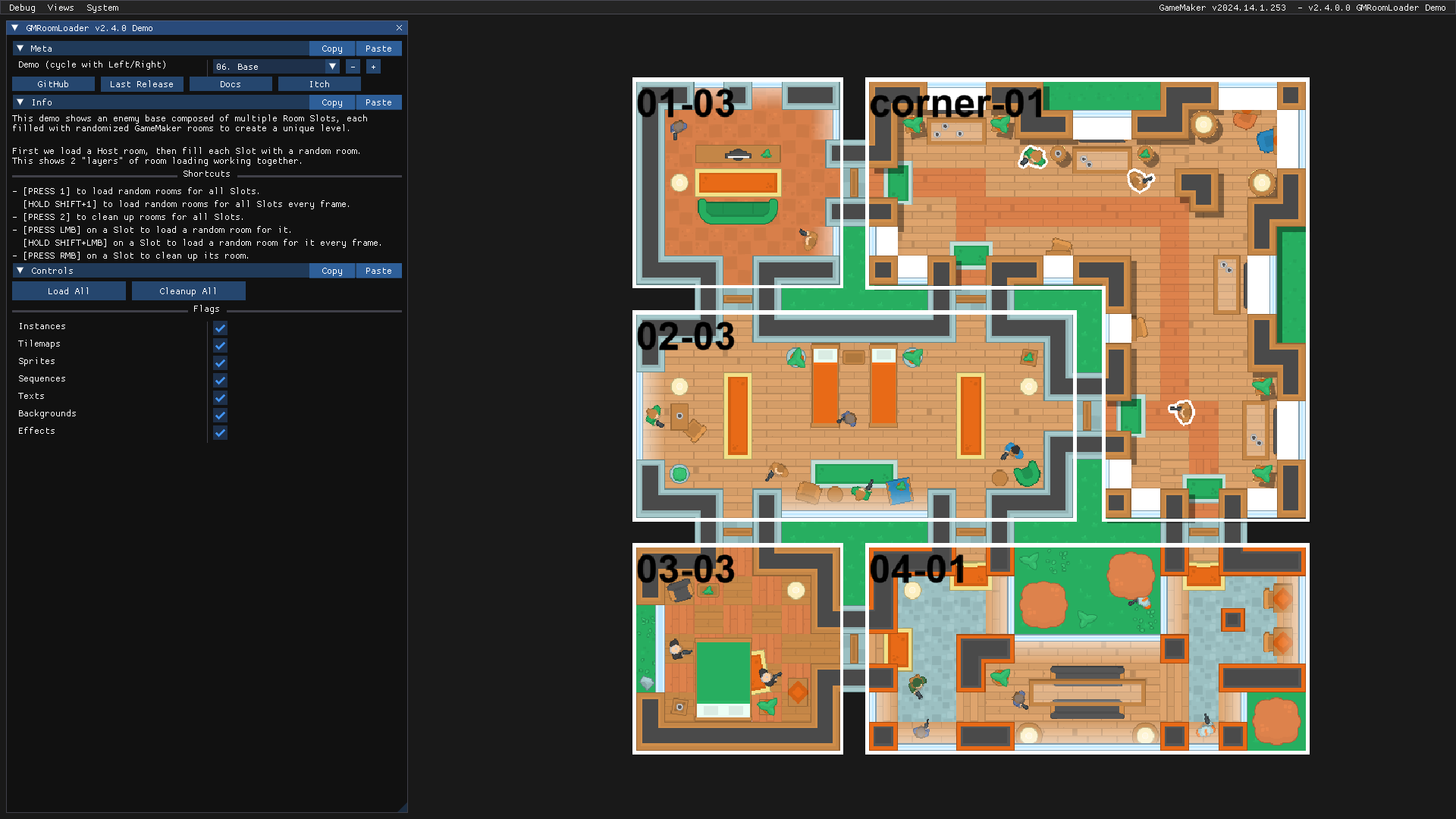
Task: Open the GitHub link button
Action: (x=53, y=84)
